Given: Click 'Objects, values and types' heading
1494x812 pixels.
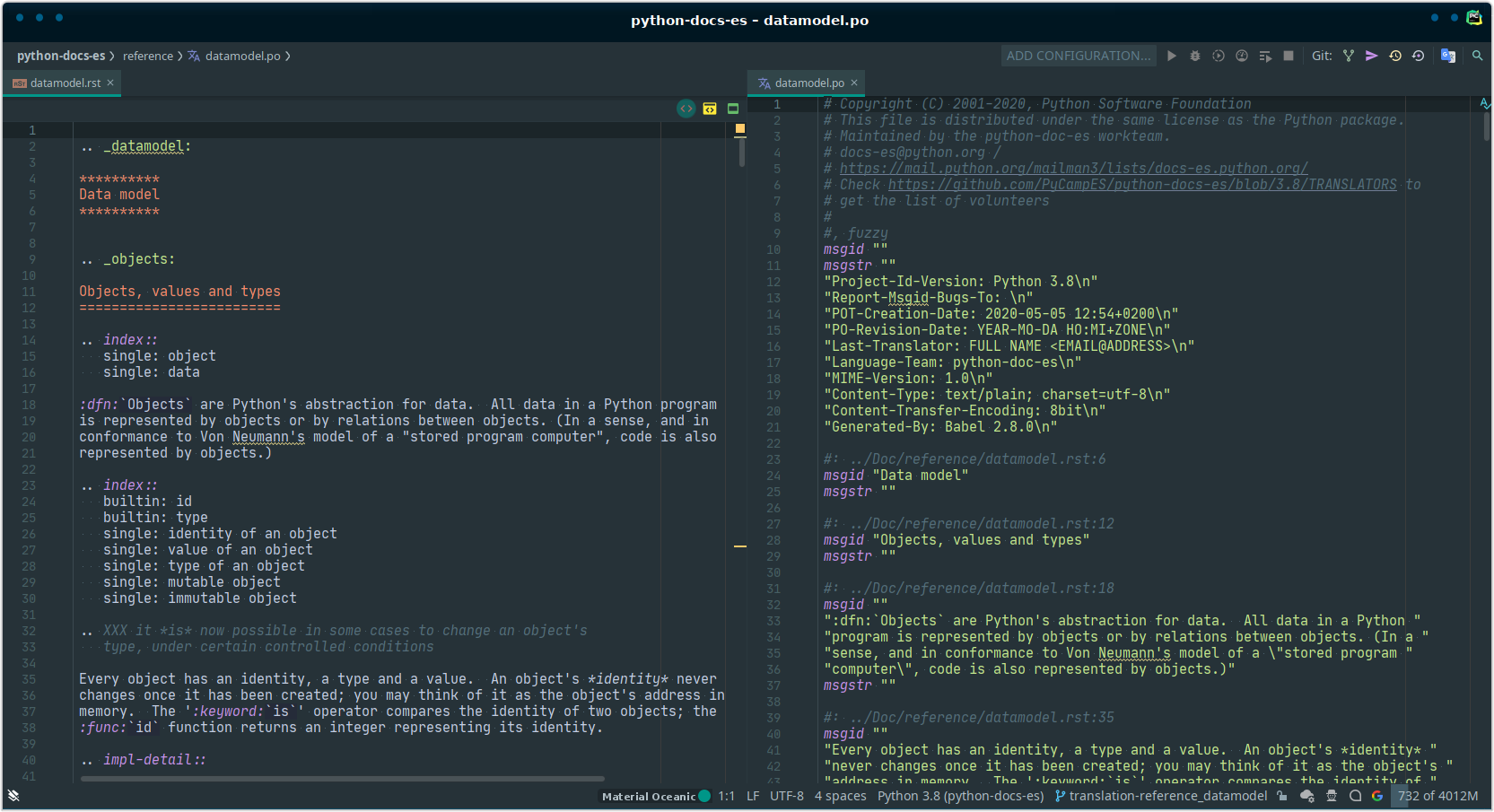Looking at the screenshot, I should (179, 292).
